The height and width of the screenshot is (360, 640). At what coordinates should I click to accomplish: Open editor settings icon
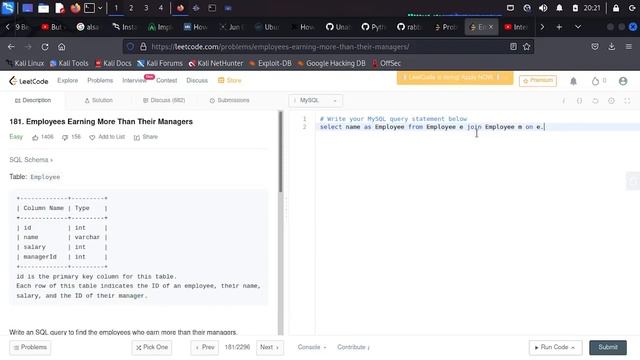click(611, 100)
